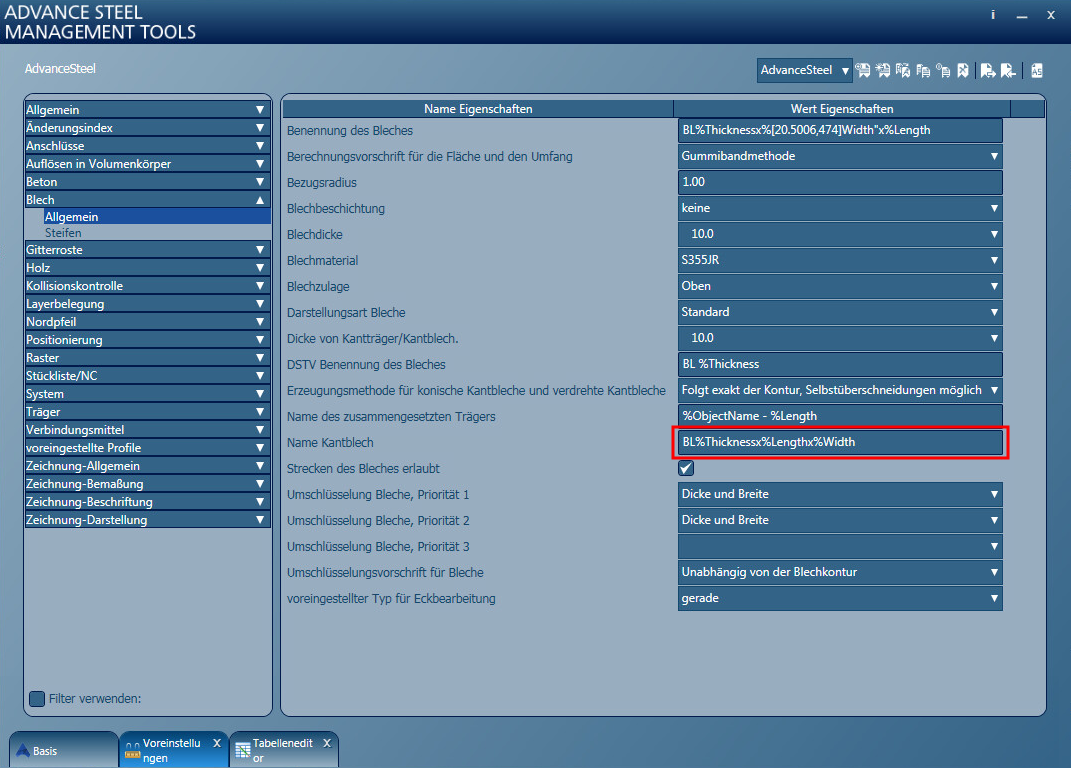
Task: Click the rename profile icon with letter A
Action: pyautogui.click(x=903, y=70)
